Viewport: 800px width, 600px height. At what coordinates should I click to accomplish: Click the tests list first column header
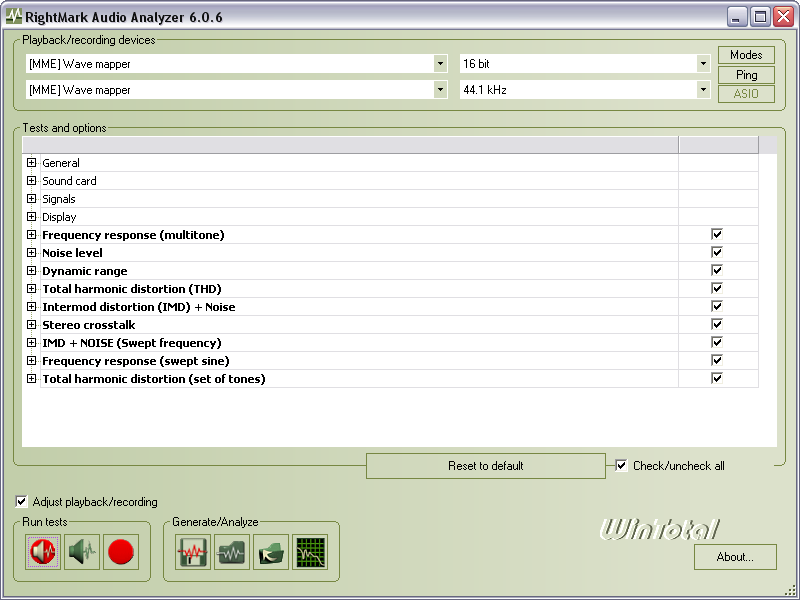point(350,144)
